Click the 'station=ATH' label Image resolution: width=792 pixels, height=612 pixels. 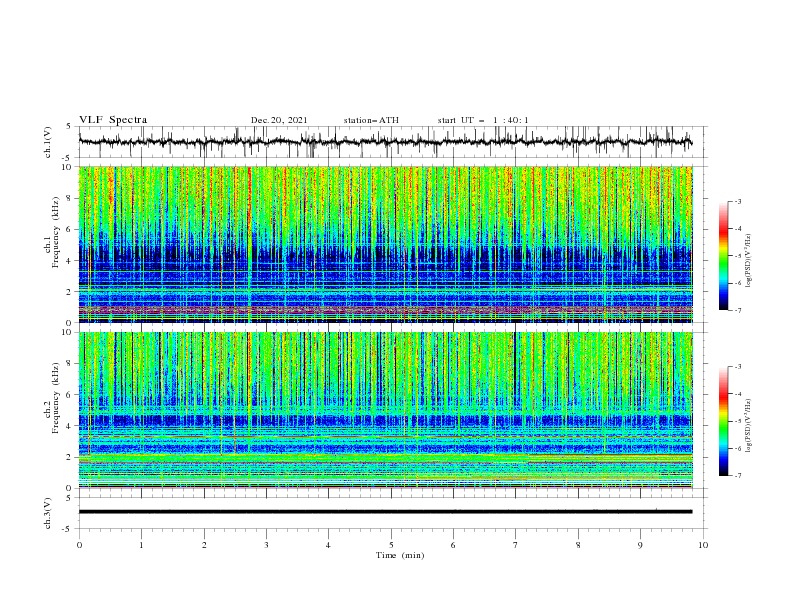click(371, 120)
